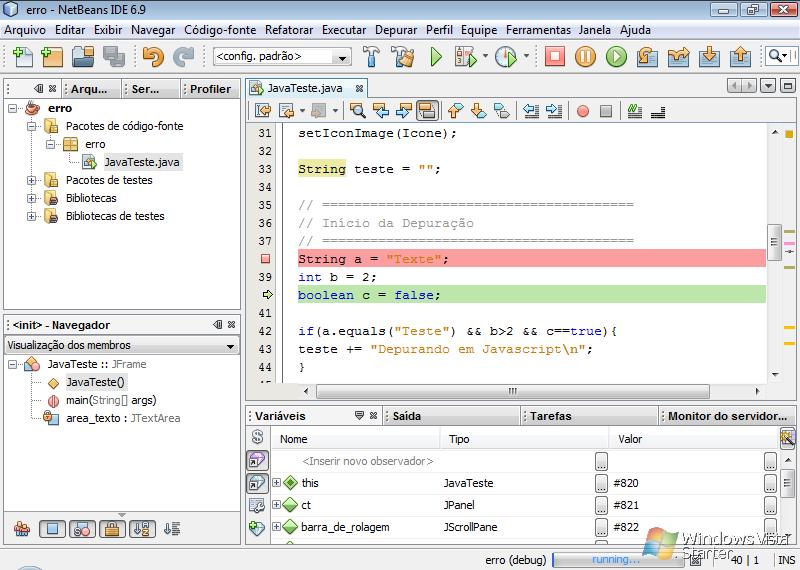
Task: Click the Debug Project icon
Action: (466, 56)
